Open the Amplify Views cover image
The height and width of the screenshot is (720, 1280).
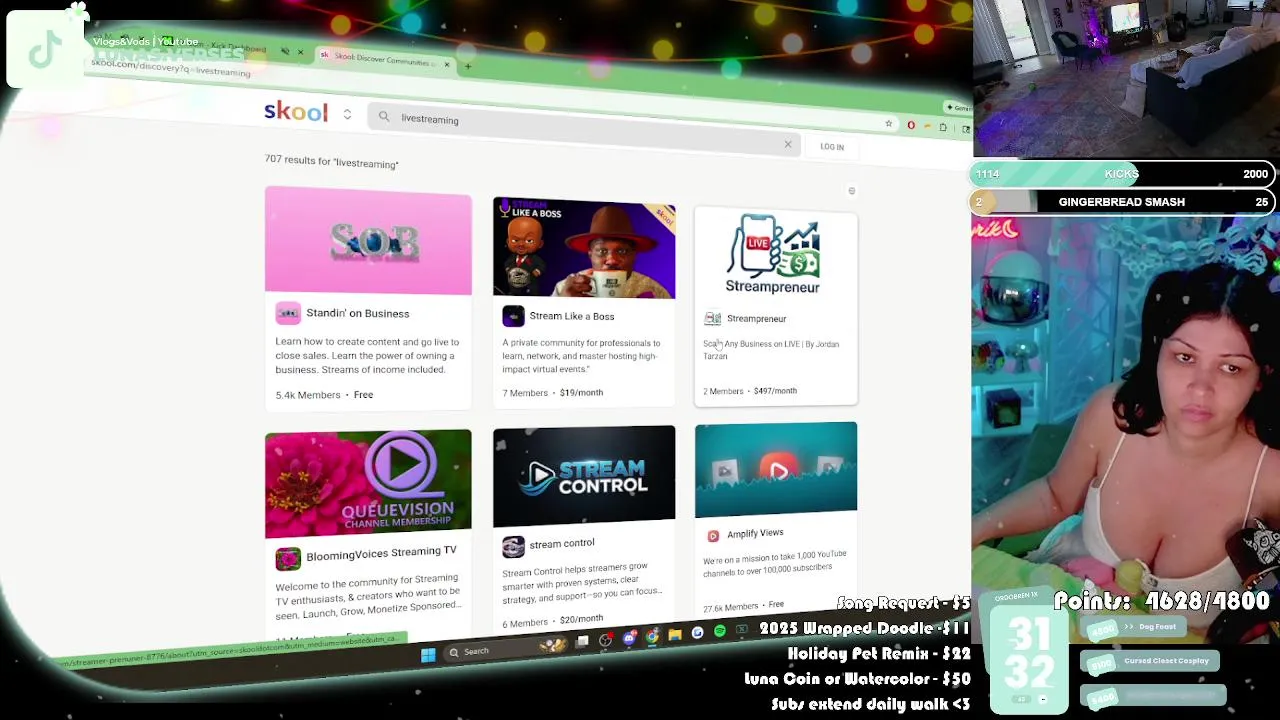pos(776,468)
